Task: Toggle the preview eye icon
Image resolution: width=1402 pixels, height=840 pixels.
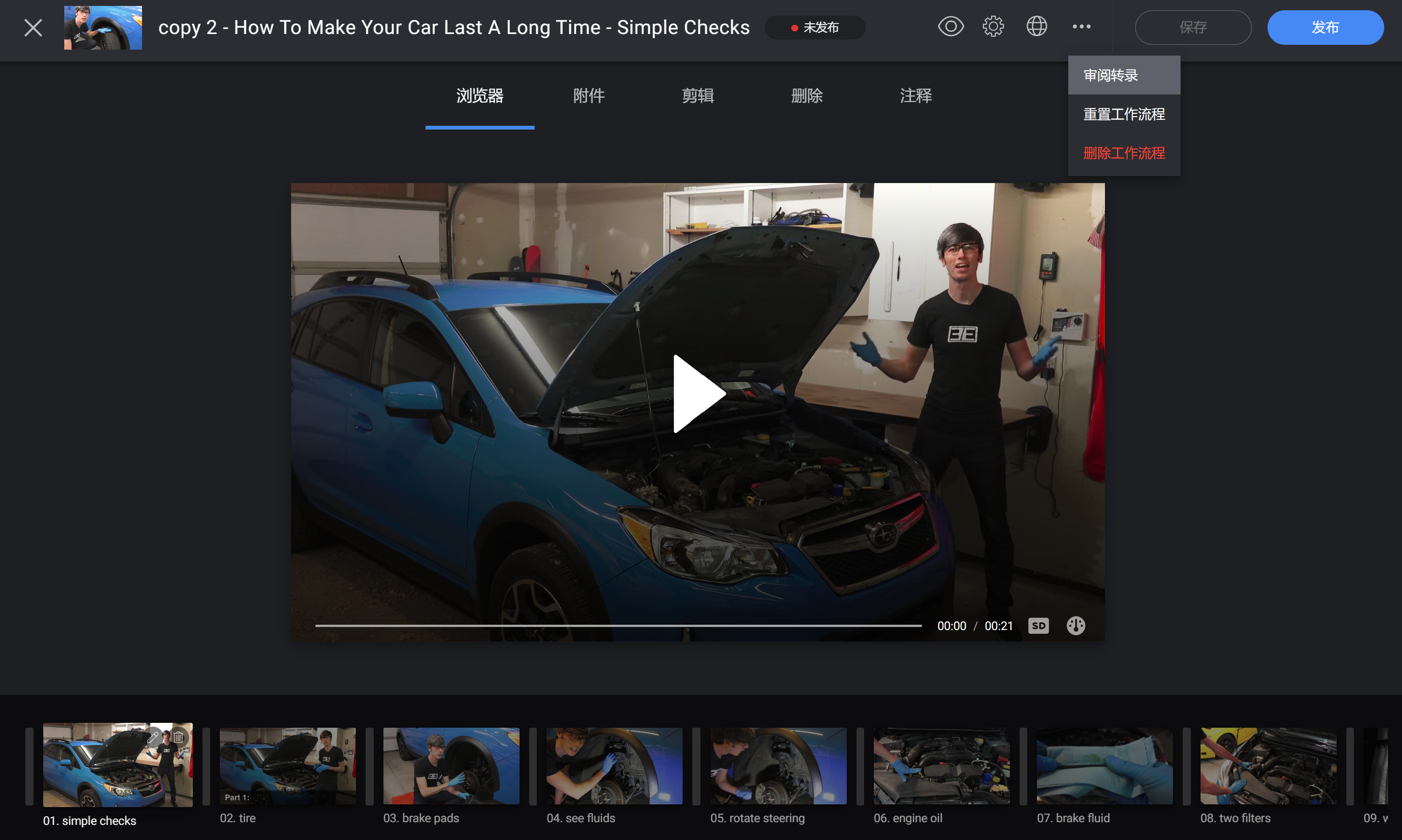Action: [x=951, y=26]
